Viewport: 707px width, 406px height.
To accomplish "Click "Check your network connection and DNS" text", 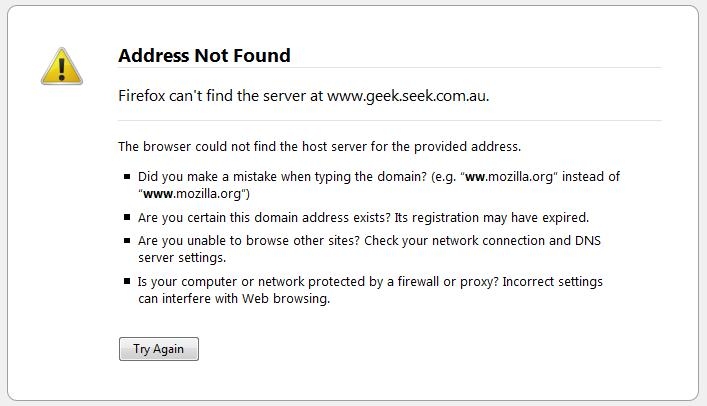I will click(x=482, y=240).
